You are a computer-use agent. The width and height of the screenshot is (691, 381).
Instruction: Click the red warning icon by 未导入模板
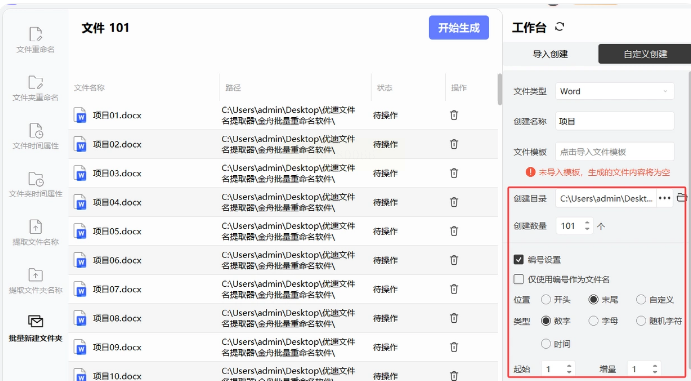pyautogui.click(x=531, y=172)
